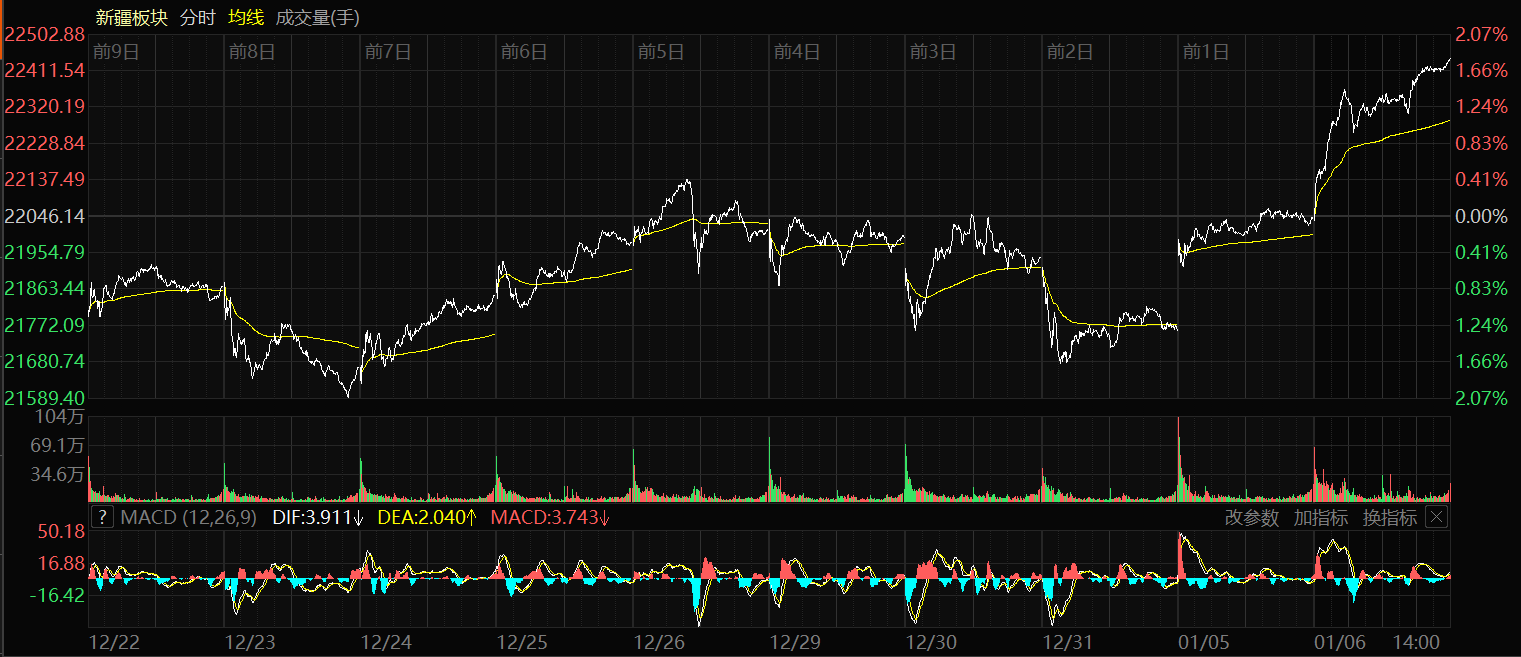Click the red MACD:3.743 reading
This screenshot has width=1521, height=657.
click(x=550, y=517)
